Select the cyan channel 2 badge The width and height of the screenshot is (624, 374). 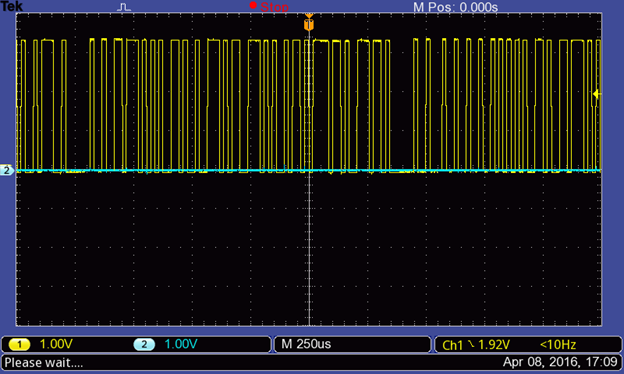(x=144, y=344)
